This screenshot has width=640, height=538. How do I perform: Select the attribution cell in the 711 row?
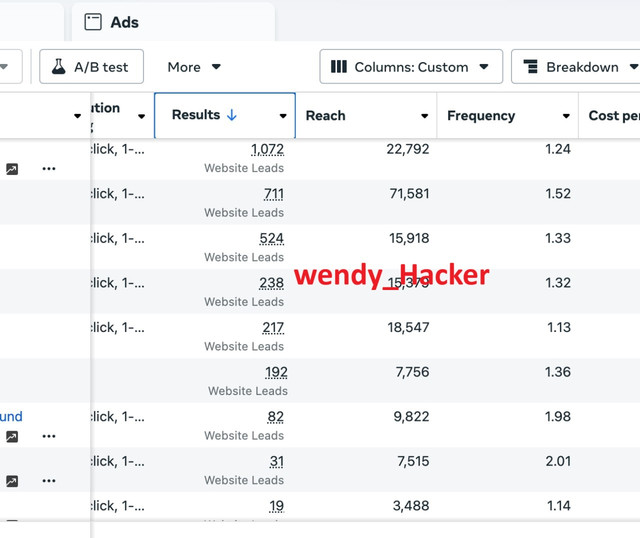(x=118, y=193)
